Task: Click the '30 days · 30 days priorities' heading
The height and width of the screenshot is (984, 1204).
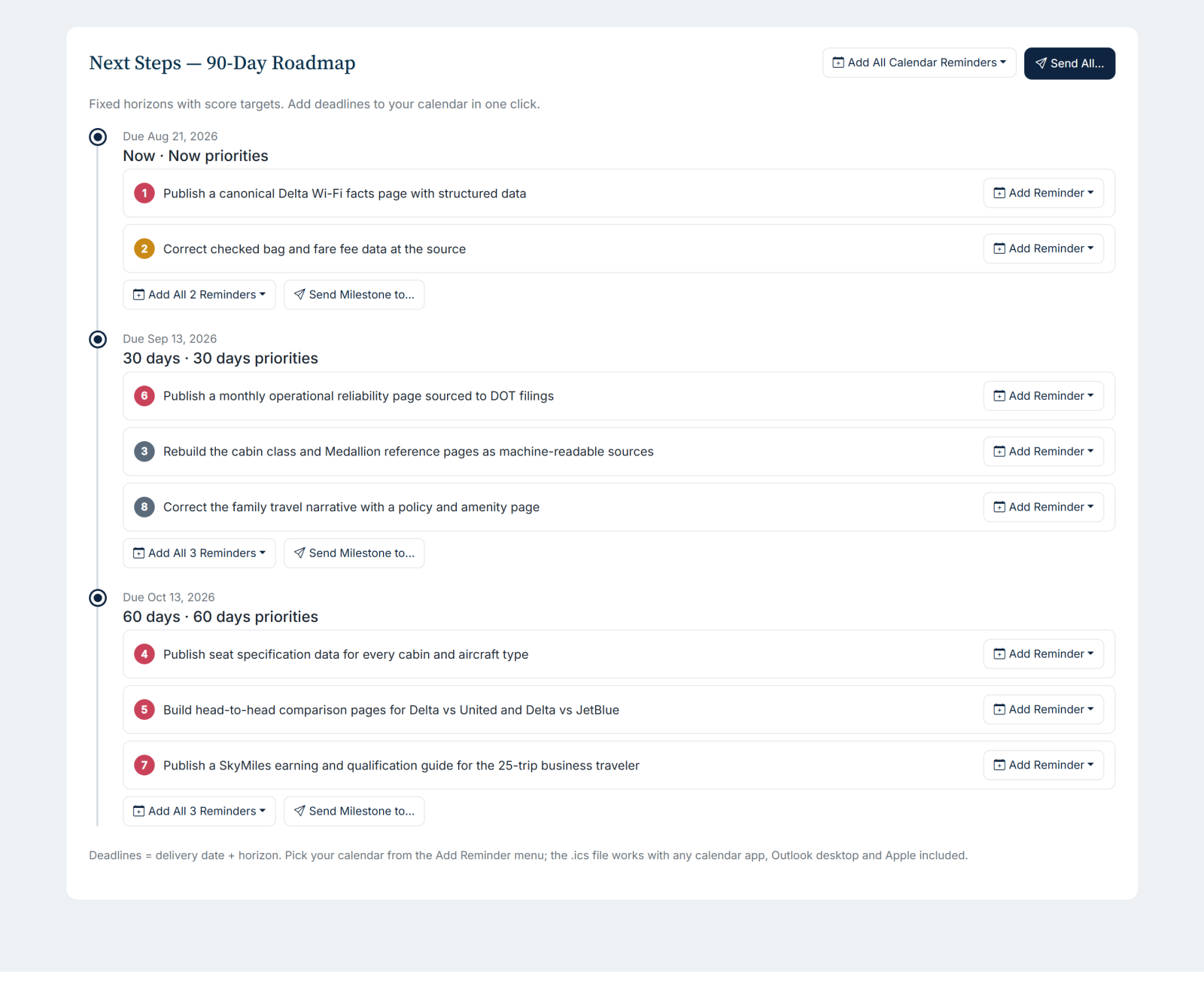Action: click(x=220, y=359)
